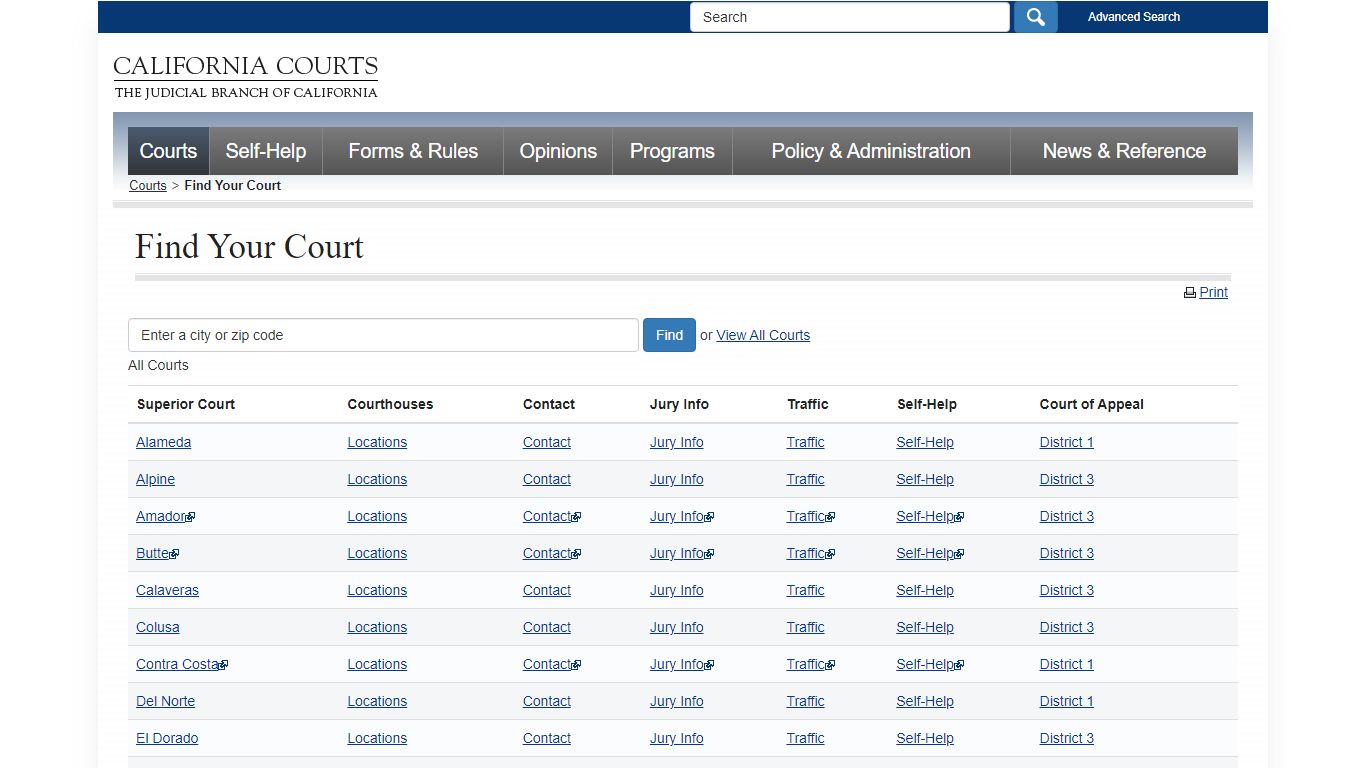Open District 1 link for Alameda
Viewport: 1366px width, 768px height.
[x=1067, y=442]
